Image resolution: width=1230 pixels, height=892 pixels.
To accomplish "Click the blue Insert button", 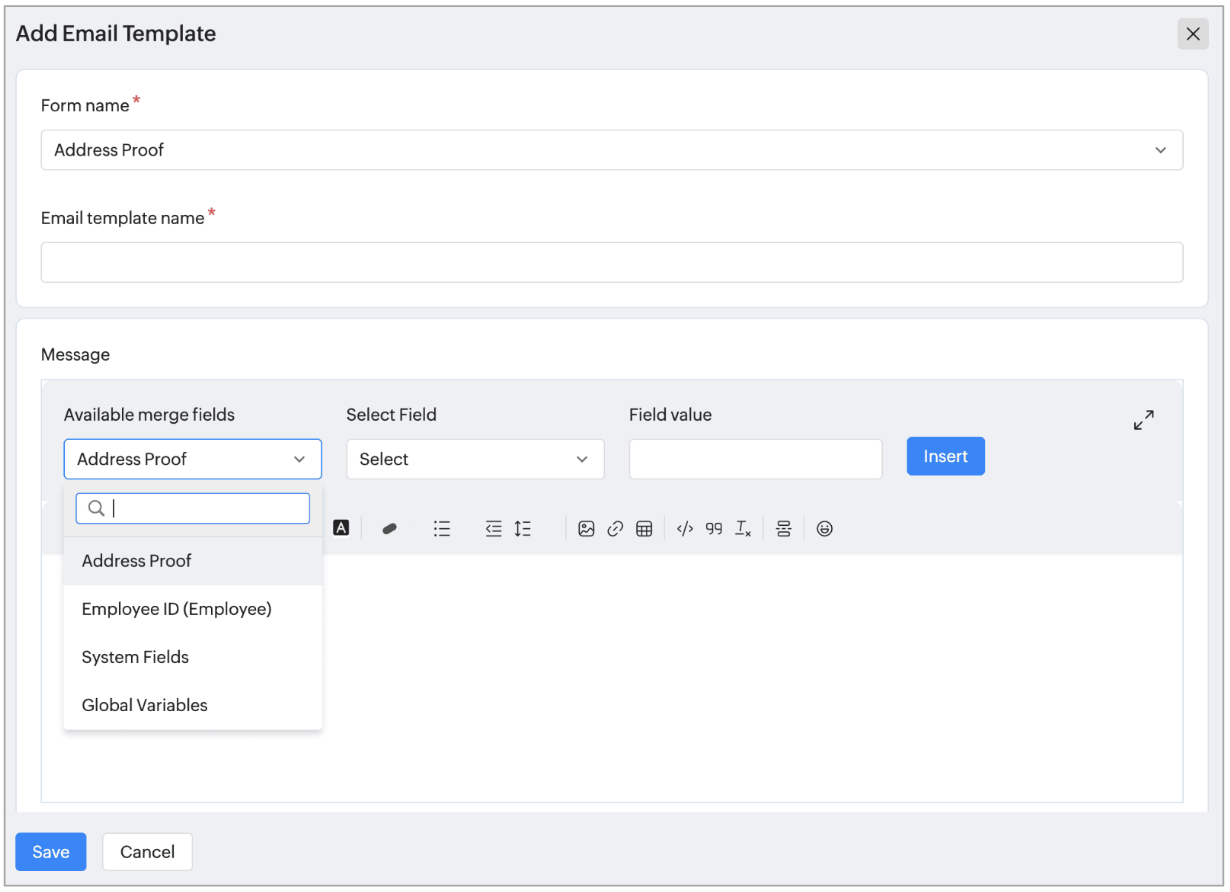I will click(945, 456).
